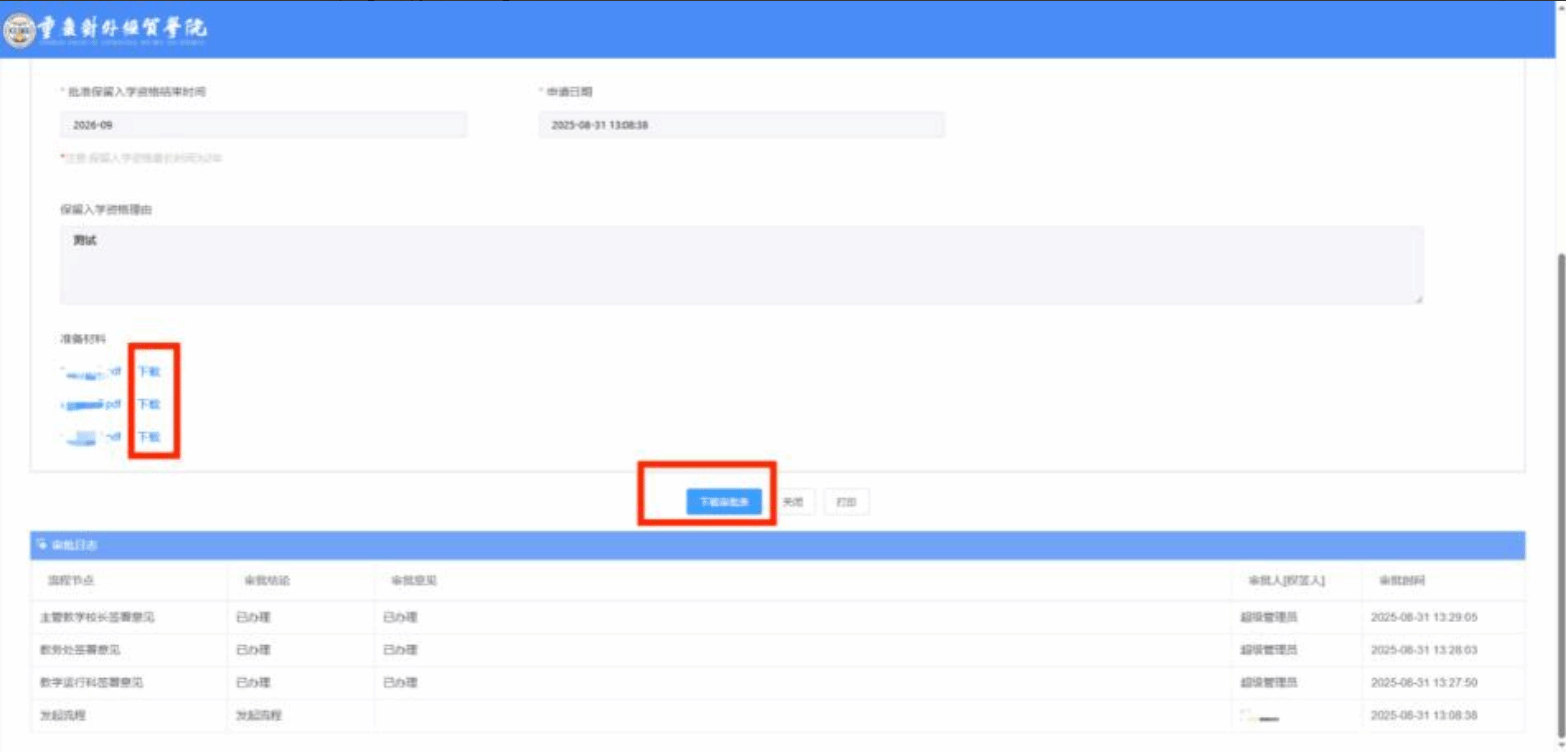
Task: Download the third PDF attachment
Action: [148, 437]
